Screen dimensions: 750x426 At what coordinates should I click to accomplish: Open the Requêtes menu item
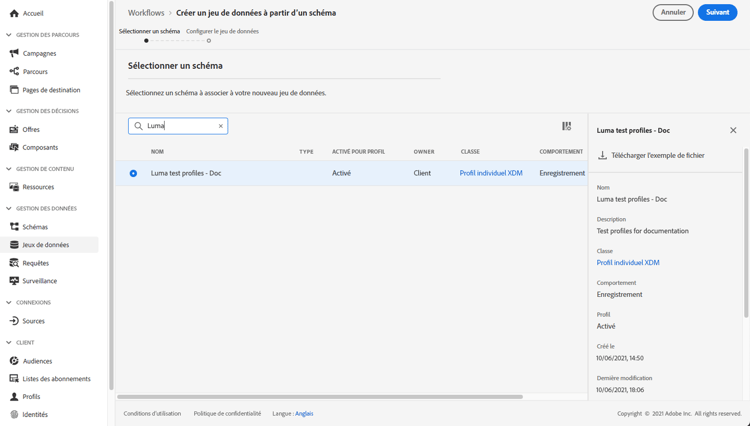(35, 263)
